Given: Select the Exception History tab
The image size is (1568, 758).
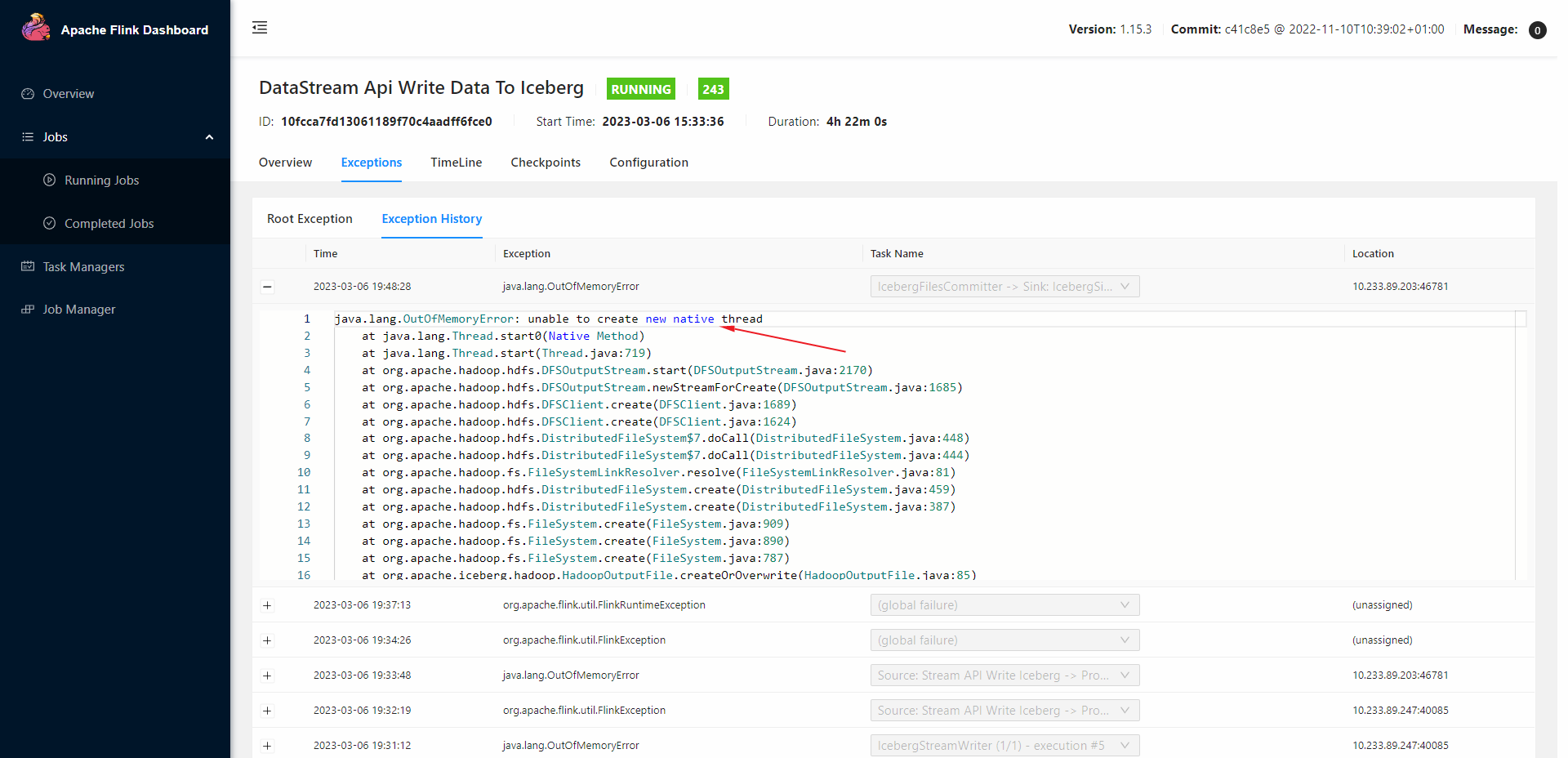Looking at the screenshot, I should tap(432, 219).
